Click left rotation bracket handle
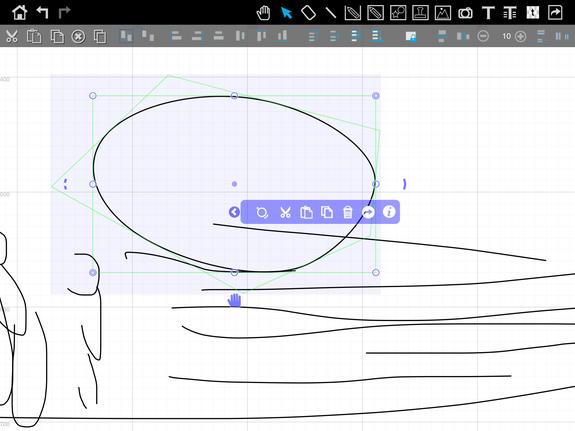 pos(65,184)
